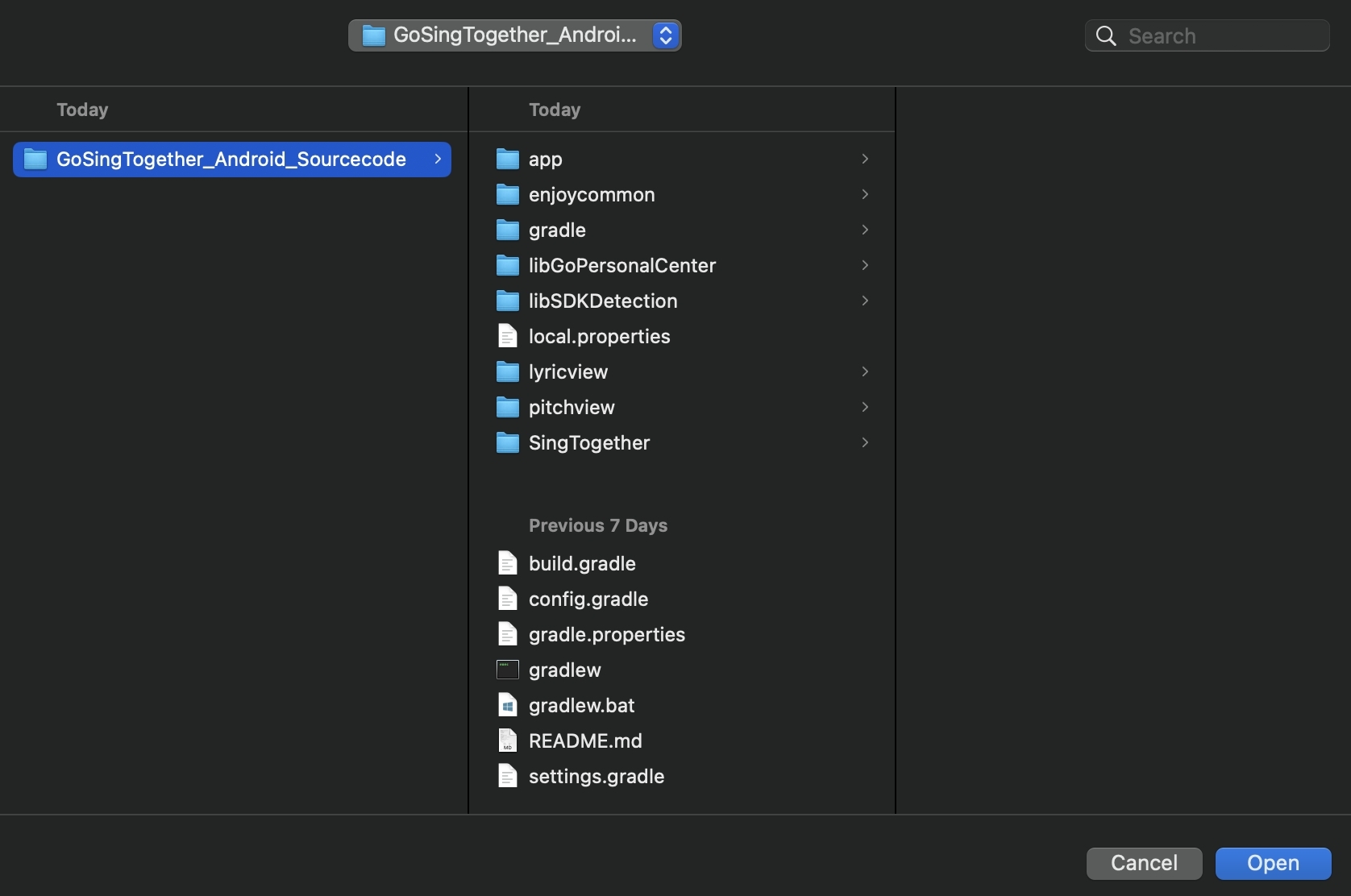Expand the libSDKDetection folder chevron
1351x896 pixels.
tap(865, 301)
